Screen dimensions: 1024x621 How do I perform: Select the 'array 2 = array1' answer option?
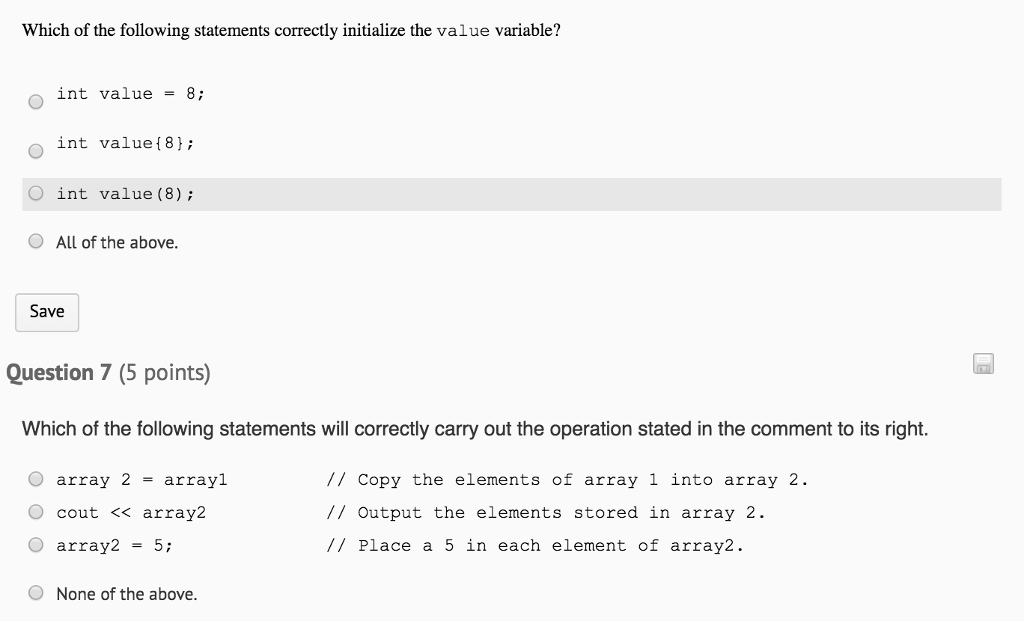click(35, 478)
